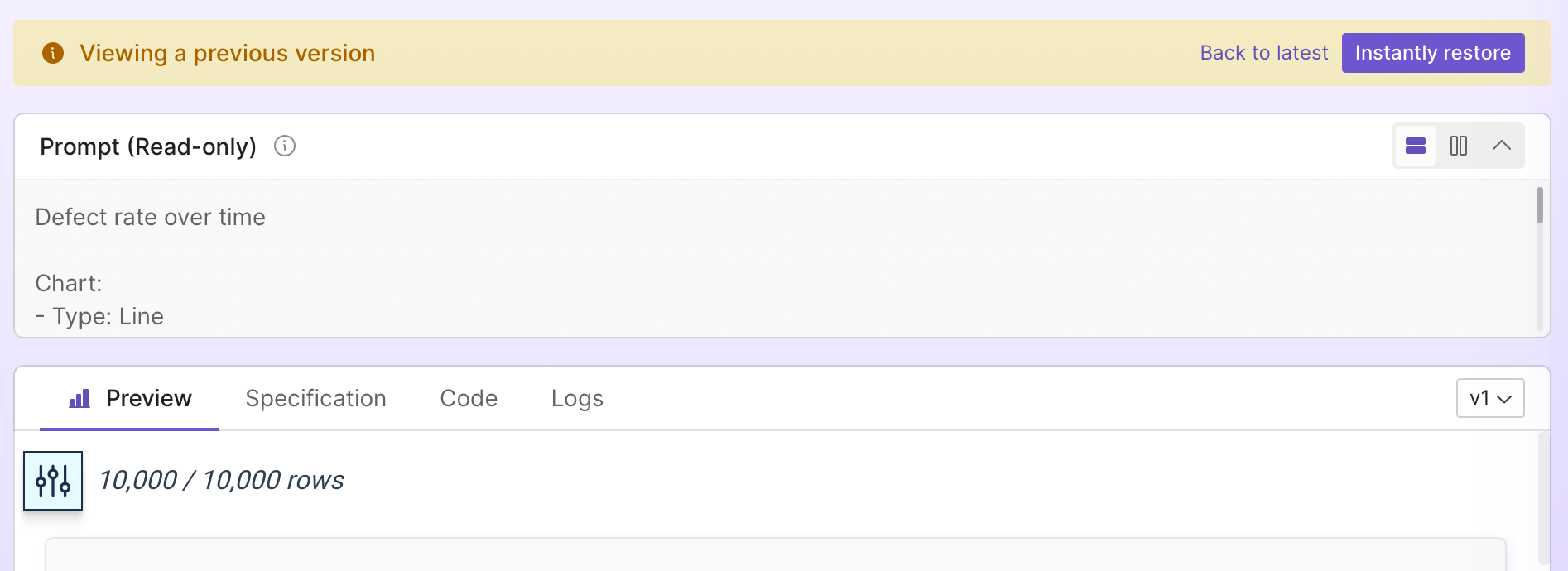Follow the Back to latest link
The width and height of the screenshot is (1568, 571).
coord(1264,53)
